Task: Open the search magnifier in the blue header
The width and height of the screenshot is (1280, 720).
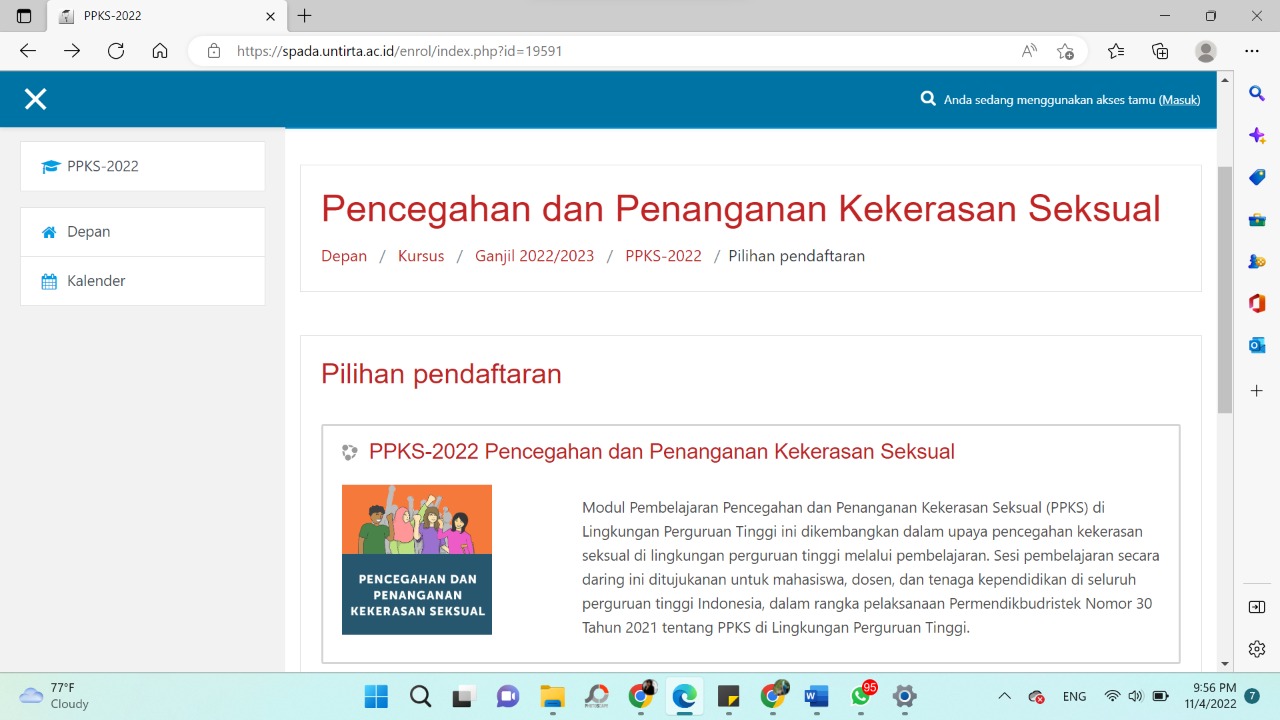Action: coord(928,99)
